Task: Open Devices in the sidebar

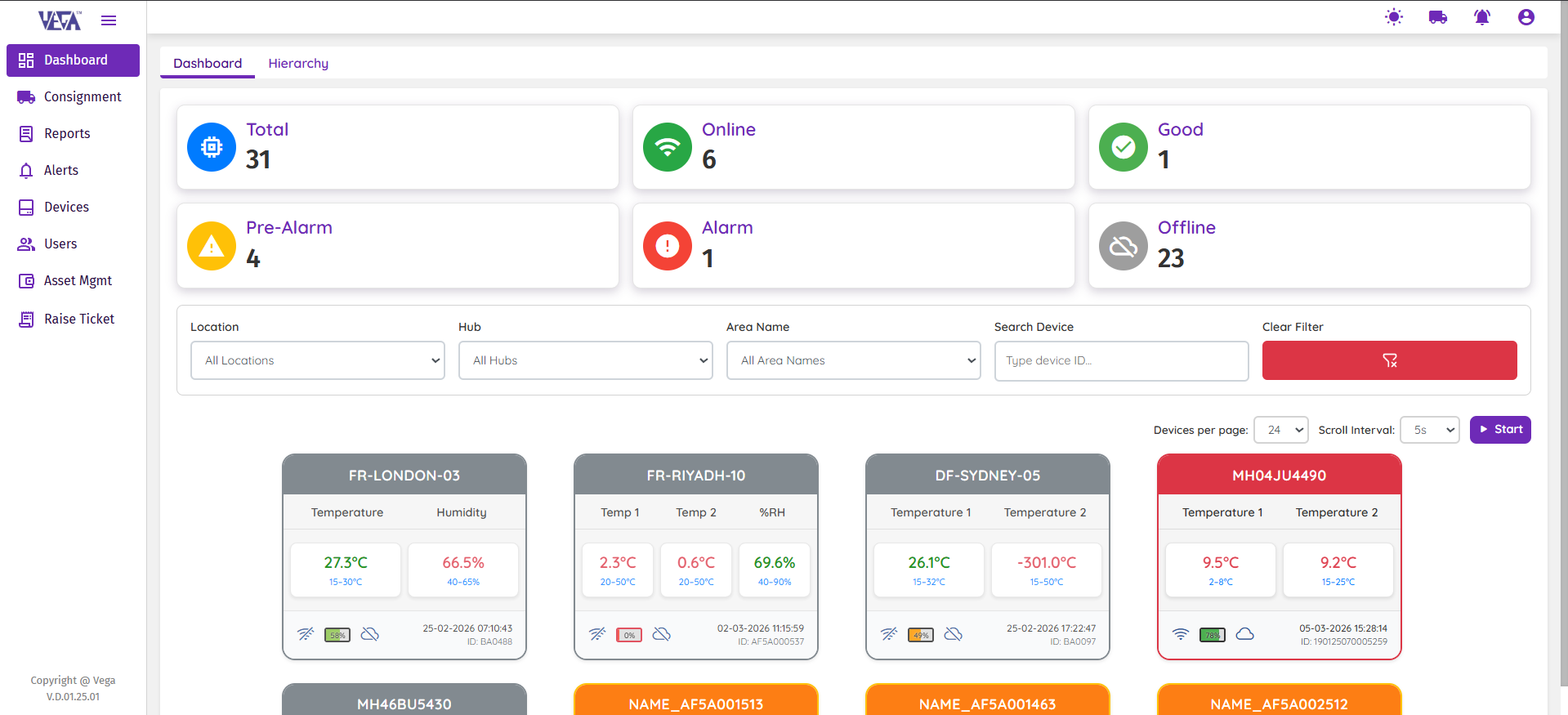Action: tap(73, 208)
